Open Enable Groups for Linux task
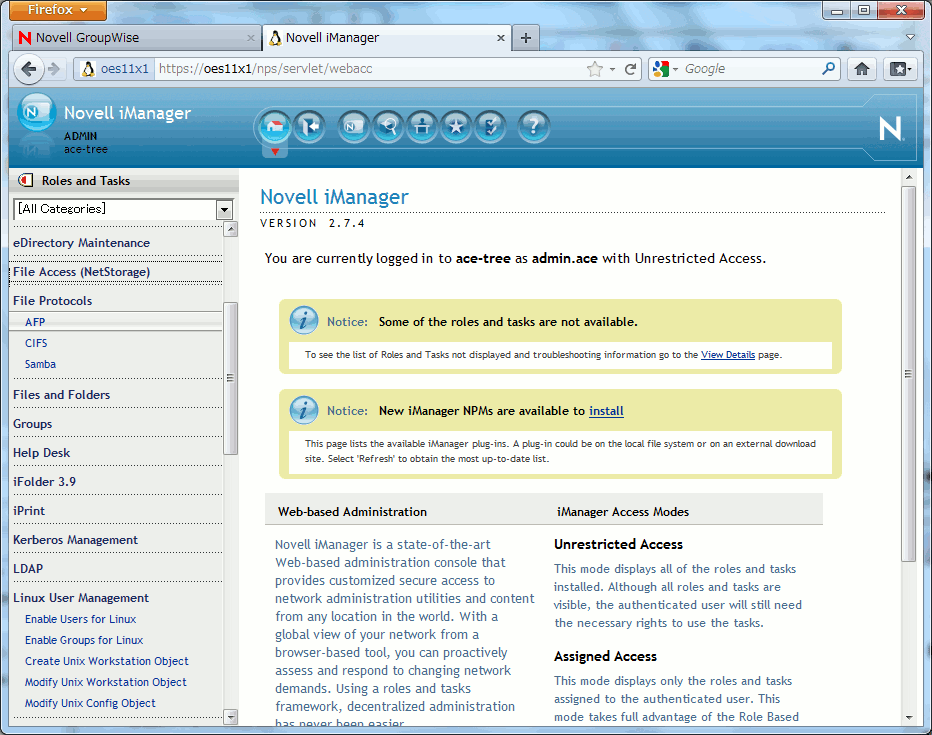 point(84,640)
